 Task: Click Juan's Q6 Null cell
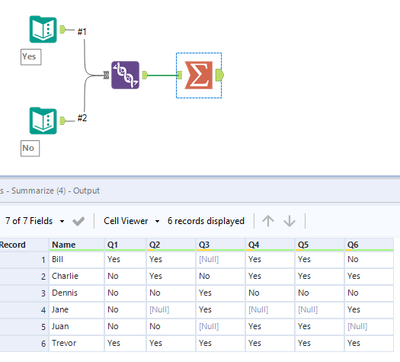click(x=369, y=326)
